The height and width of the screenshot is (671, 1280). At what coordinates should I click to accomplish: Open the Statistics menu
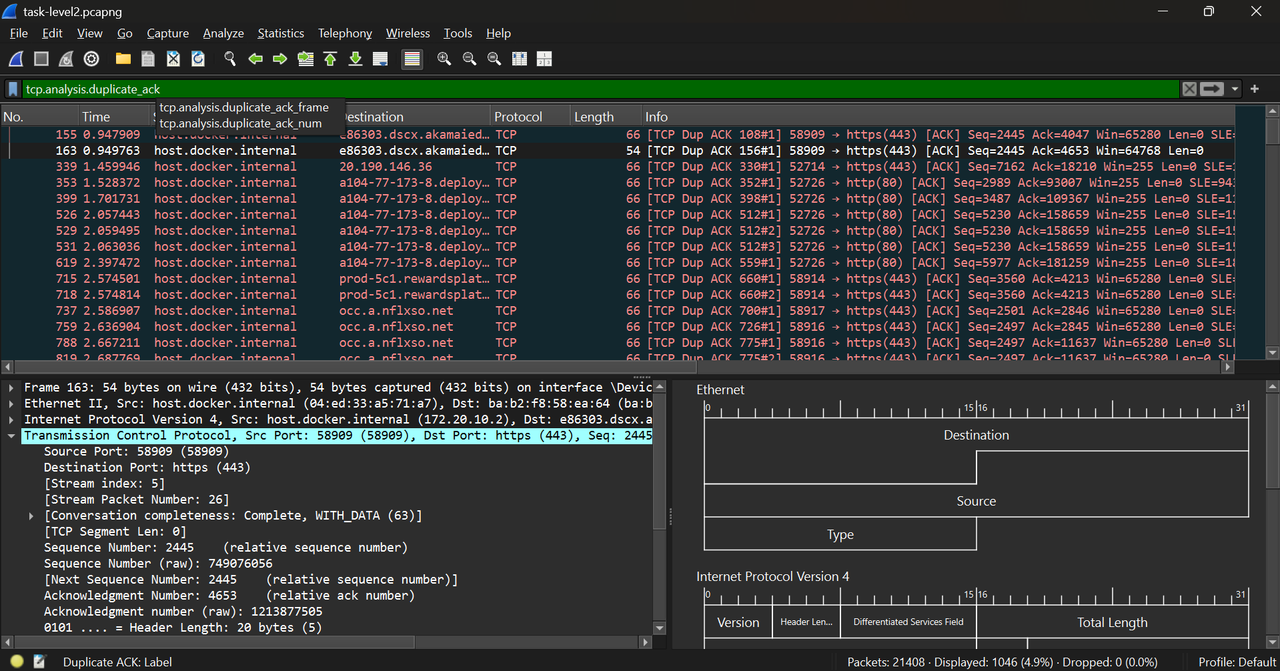point(280,33)
